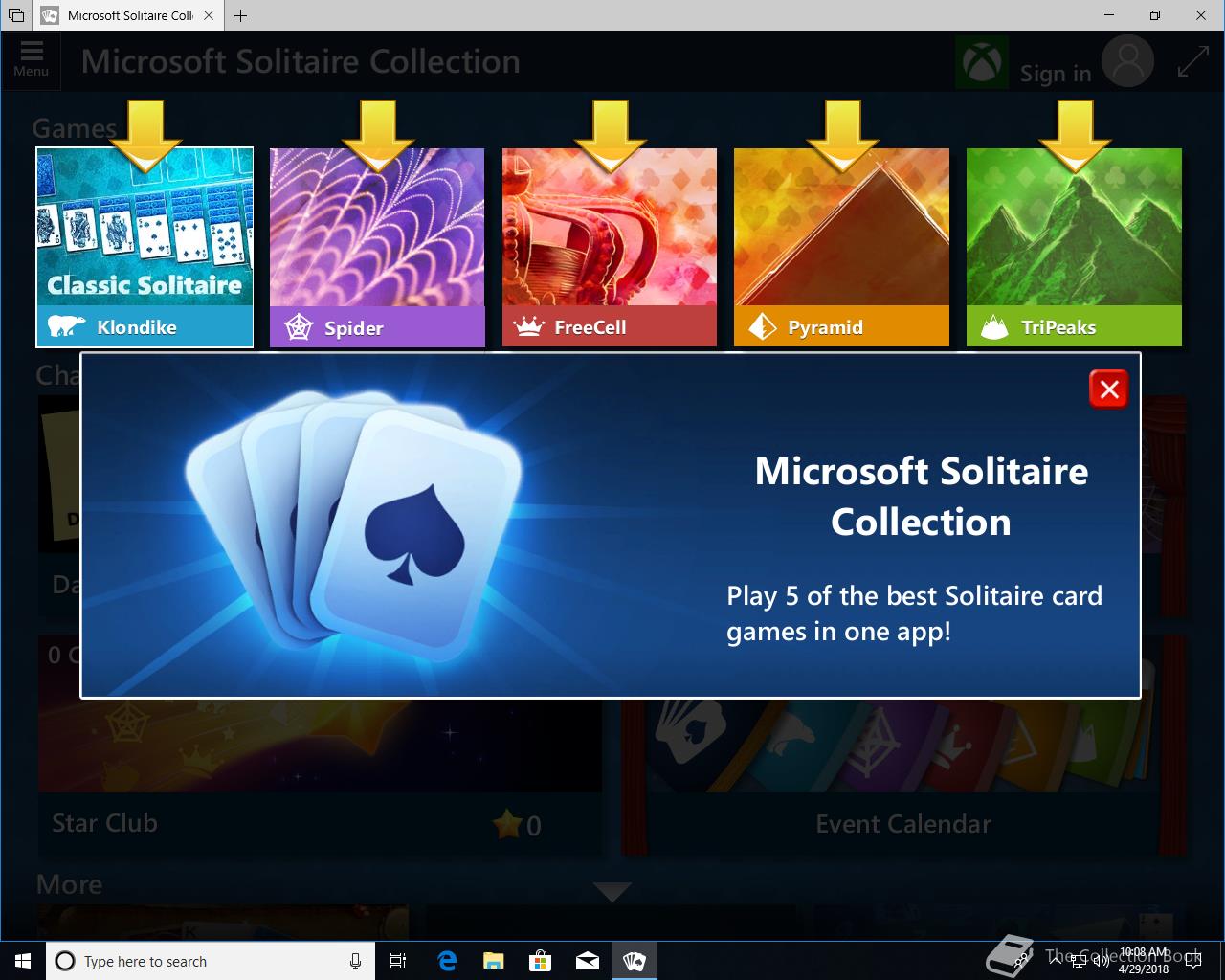Start the FreeCell game tile

point(610,247)
